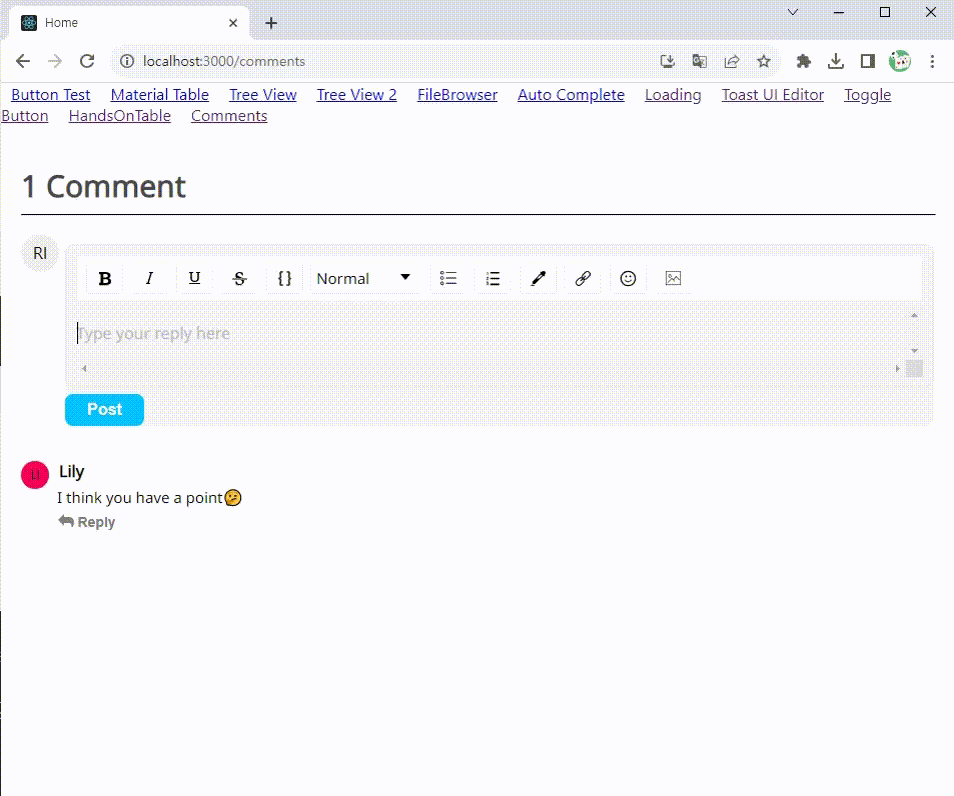Screen dimensions: 954x796
Task: Open the browser downloads icon
Action: [x=836, y=61]
